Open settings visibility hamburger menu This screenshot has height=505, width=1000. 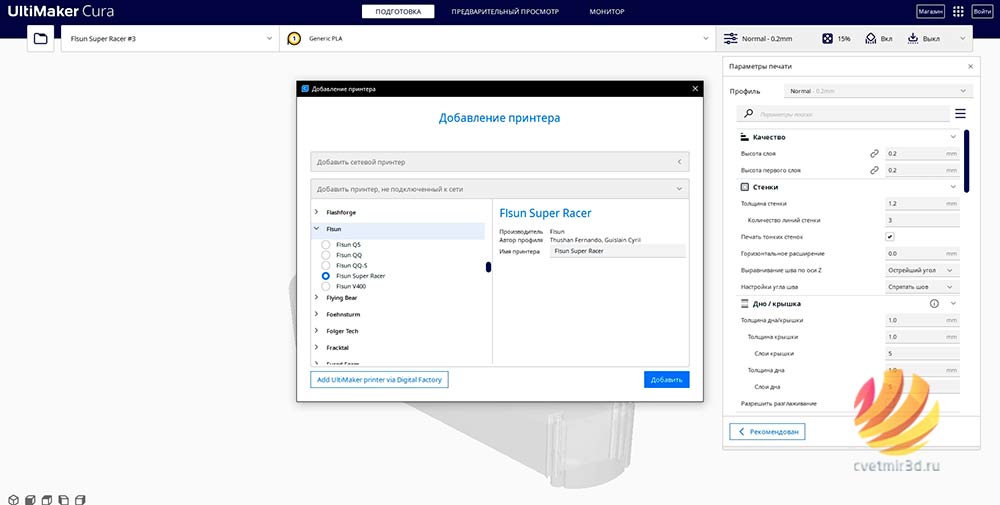click(960, 114)
